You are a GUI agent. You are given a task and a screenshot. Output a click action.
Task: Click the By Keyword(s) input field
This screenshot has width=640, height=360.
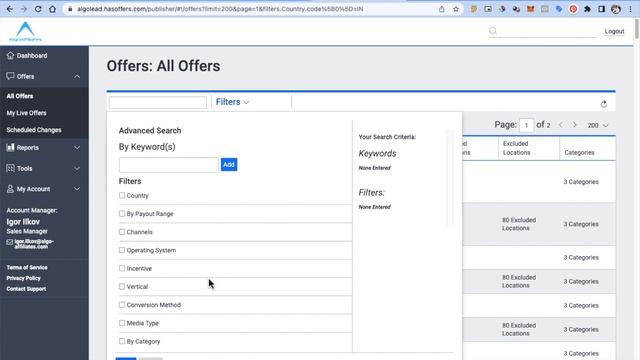tap(169, 165)
